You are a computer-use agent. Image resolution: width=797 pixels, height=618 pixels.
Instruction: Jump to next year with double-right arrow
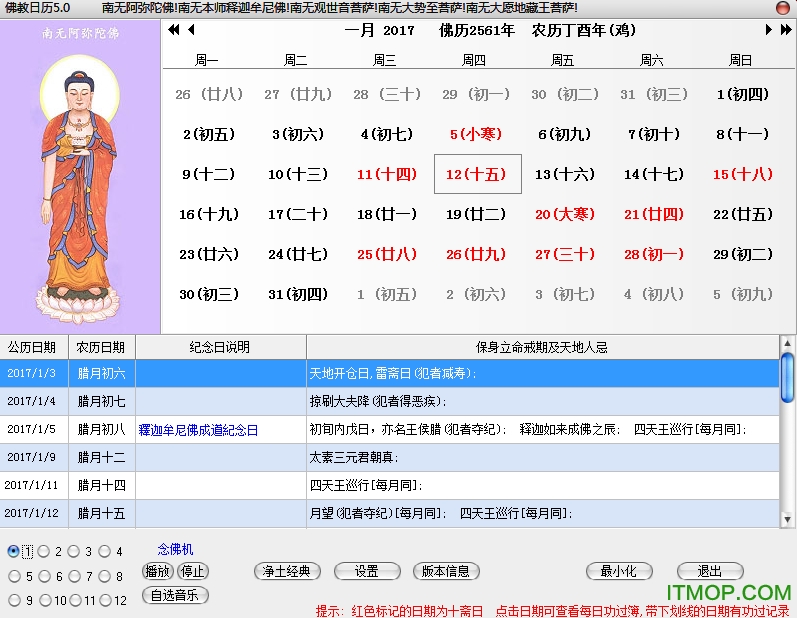786,29
